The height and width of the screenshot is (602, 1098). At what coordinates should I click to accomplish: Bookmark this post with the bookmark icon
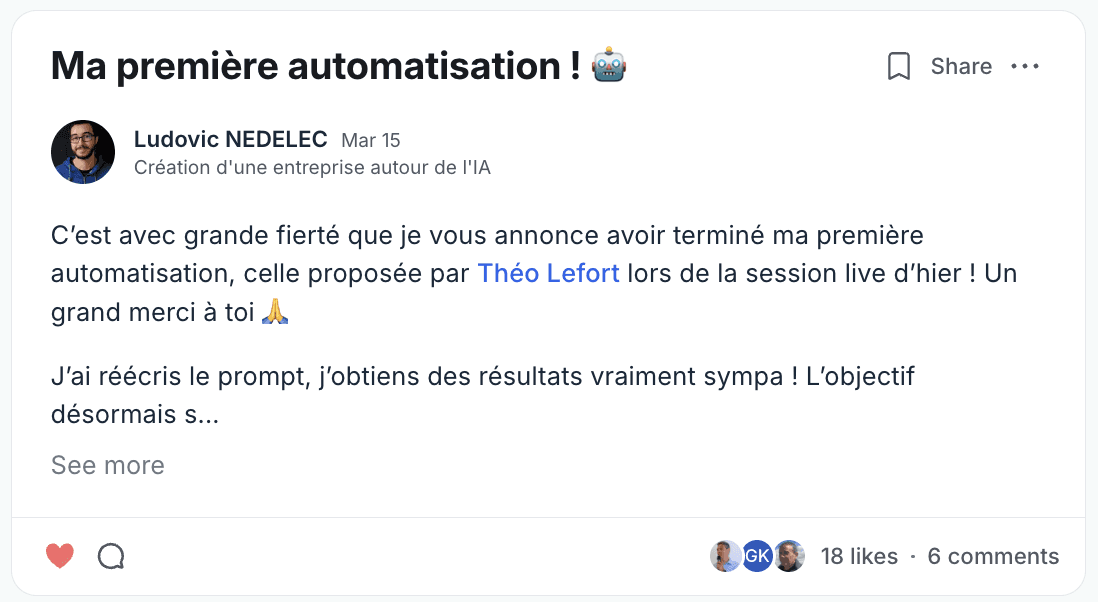tap(899, 66)
